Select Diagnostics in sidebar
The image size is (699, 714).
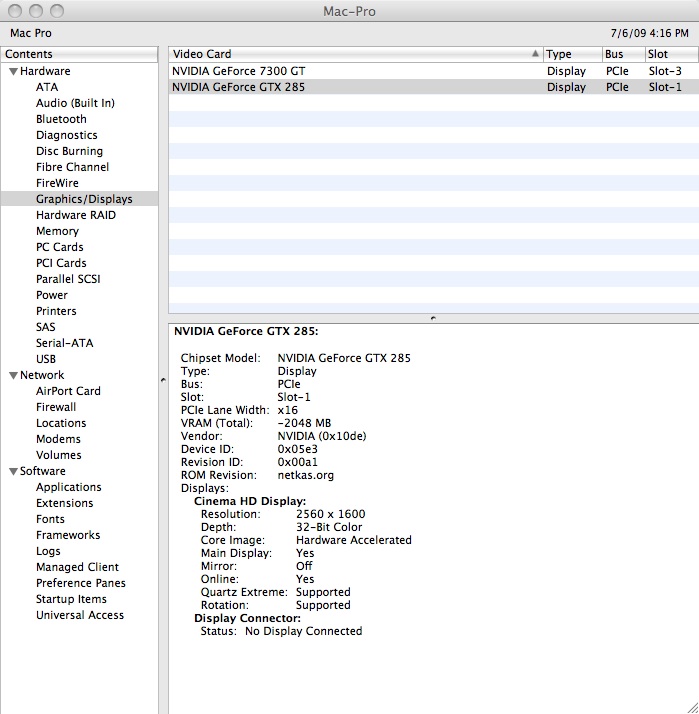[x=66, y=135]
